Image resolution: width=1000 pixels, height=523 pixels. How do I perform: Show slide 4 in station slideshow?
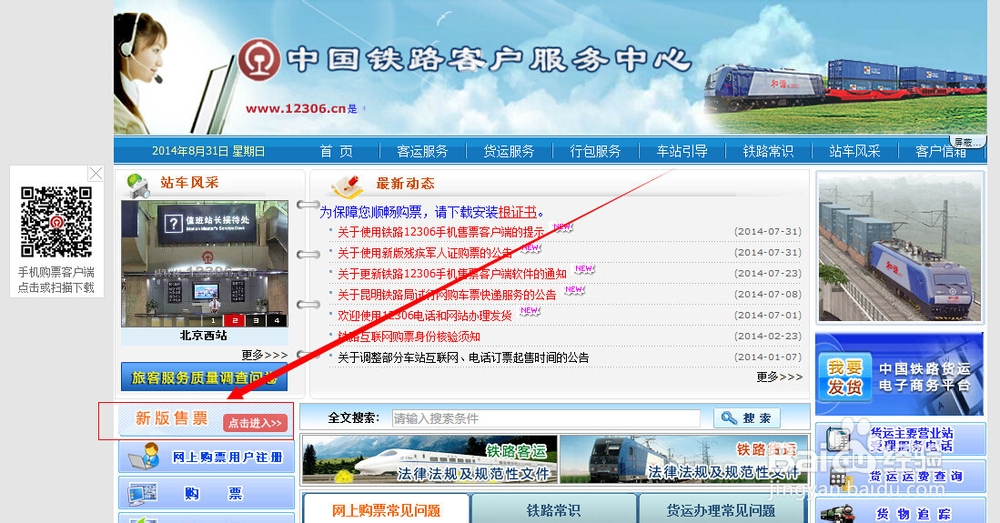pos(277,320)
